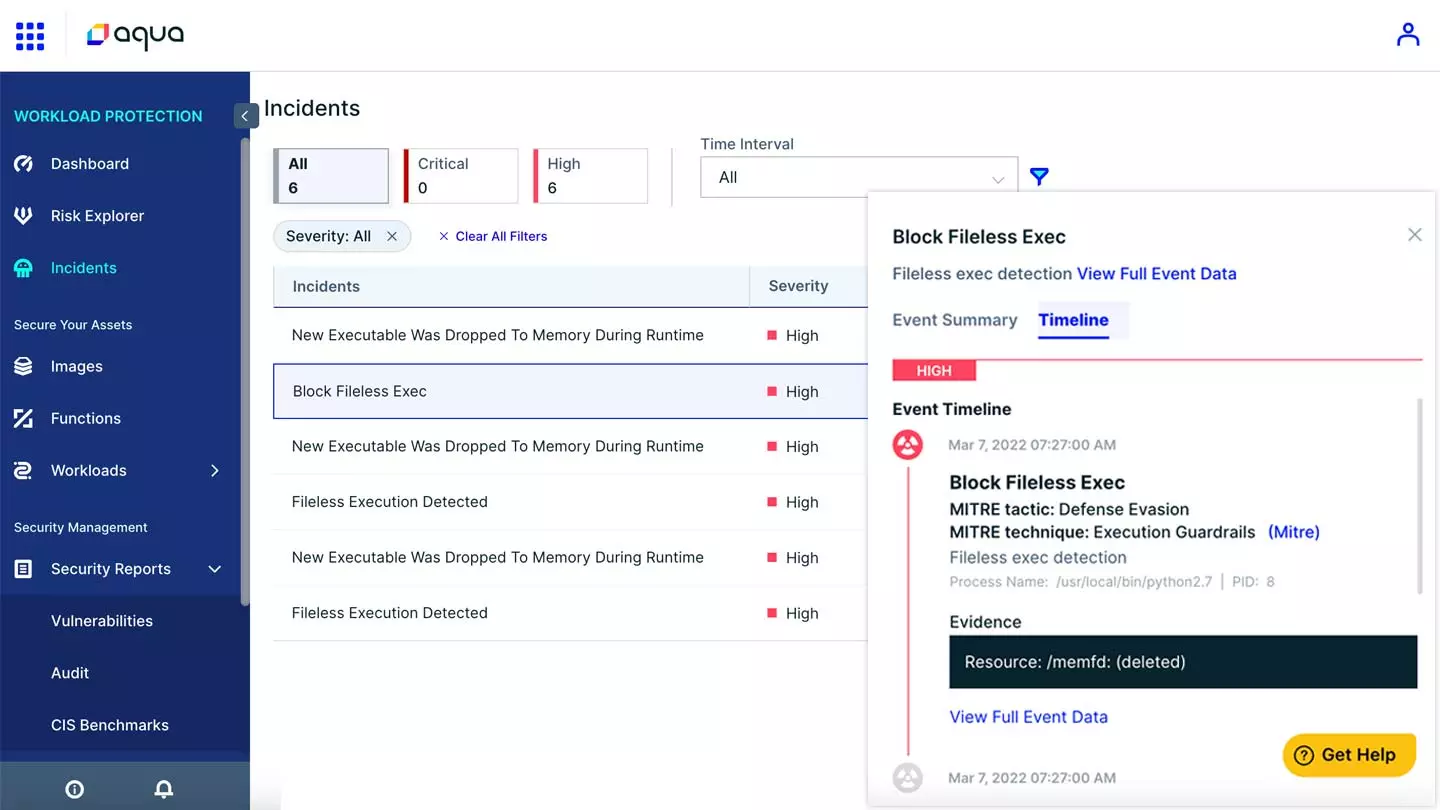Click the HIGH severity badge
1440x810 pixels.
click(934, 371)
